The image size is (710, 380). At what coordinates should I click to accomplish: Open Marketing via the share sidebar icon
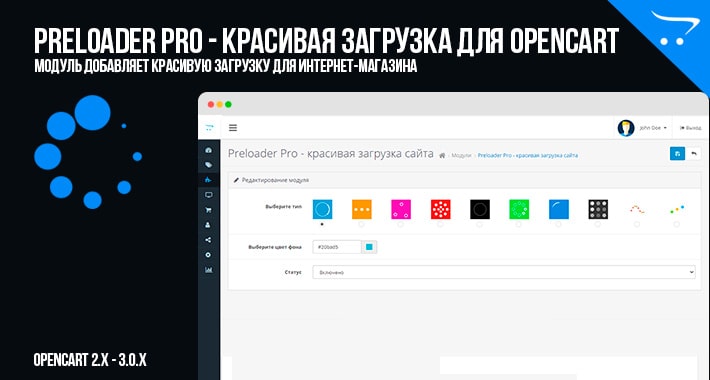click(208, 240)
